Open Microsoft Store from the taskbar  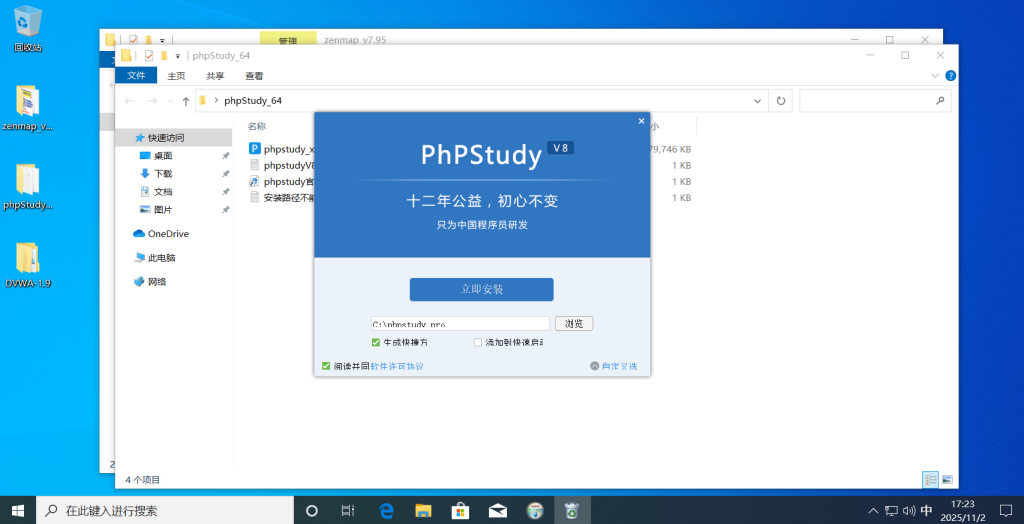pyautogui.click(x=460, y=510)
